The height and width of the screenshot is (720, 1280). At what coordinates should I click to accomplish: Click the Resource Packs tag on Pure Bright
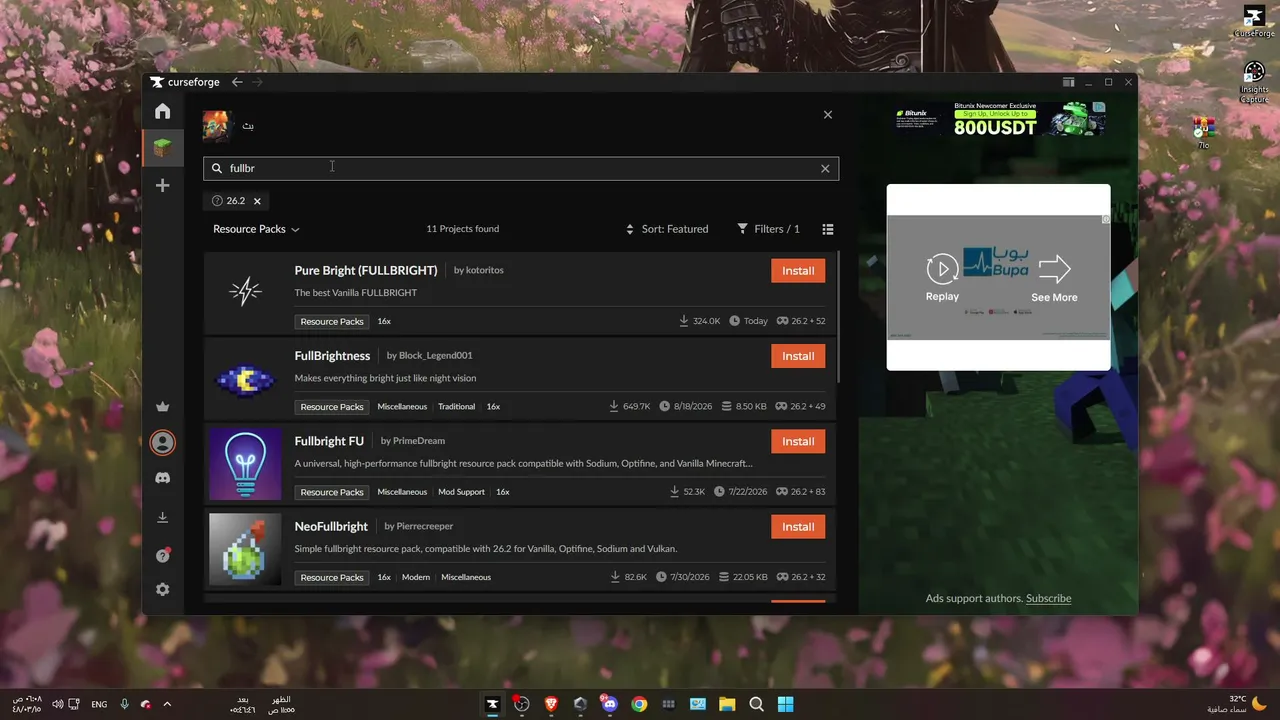[332, 322]
